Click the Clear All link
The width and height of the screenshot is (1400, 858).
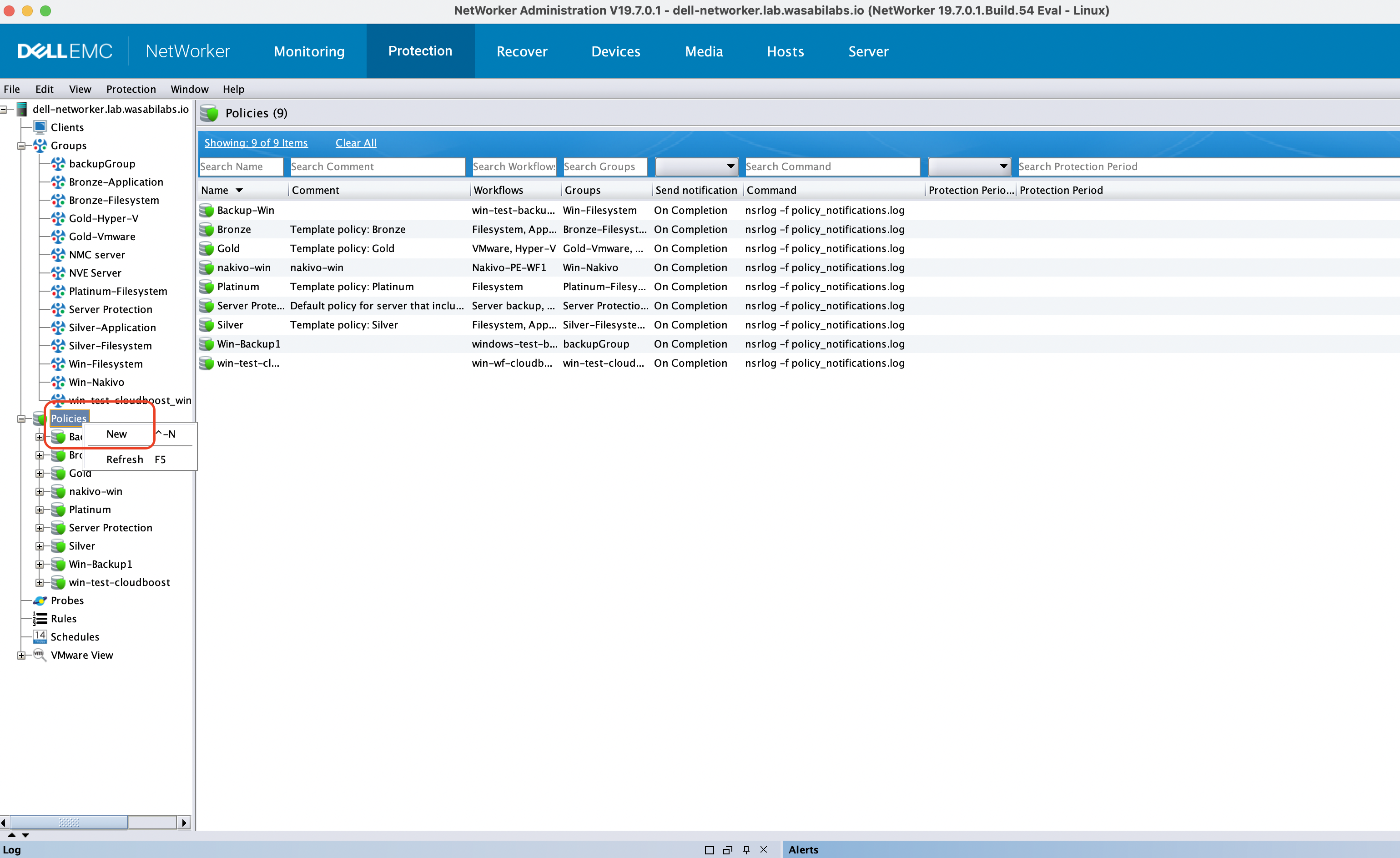(x=356, y=143)
